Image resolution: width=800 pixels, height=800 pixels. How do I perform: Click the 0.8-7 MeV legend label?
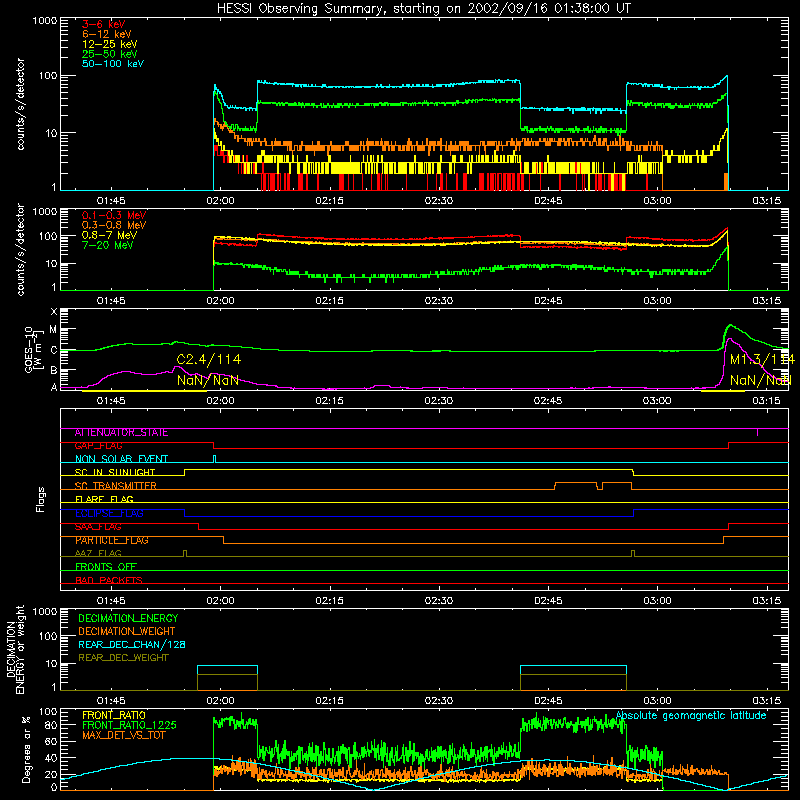coord(110,235)
